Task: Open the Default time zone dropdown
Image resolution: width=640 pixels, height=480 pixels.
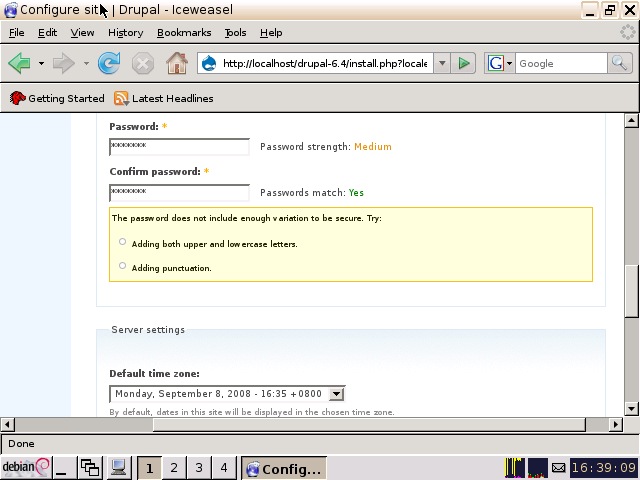Action: tap(227, 394)
